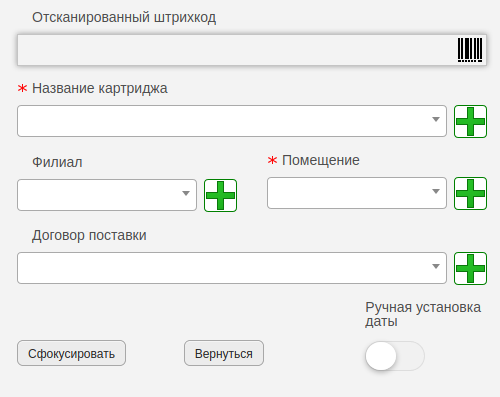Click the barcode scanner icon

(470, 50)
